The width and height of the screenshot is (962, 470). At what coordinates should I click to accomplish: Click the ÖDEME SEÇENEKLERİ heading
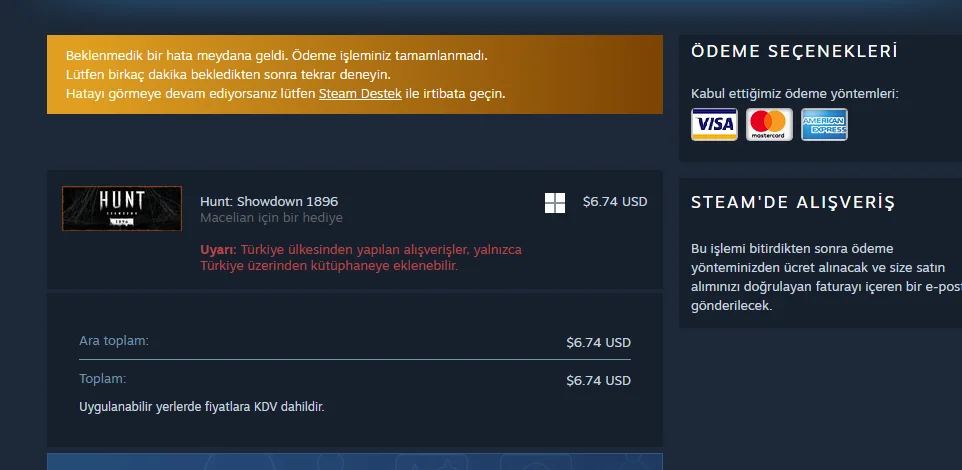[795, 51]
